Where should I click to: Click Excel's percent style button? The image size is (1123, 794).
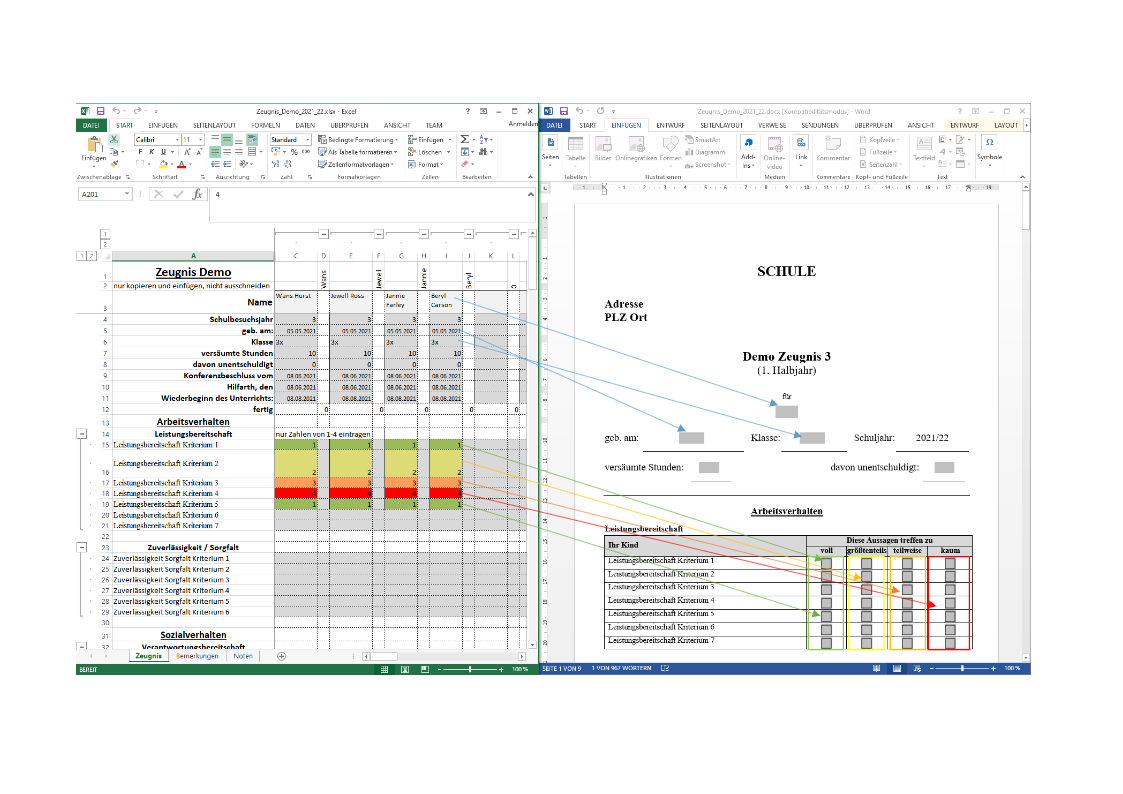click(x=294, y=152)
